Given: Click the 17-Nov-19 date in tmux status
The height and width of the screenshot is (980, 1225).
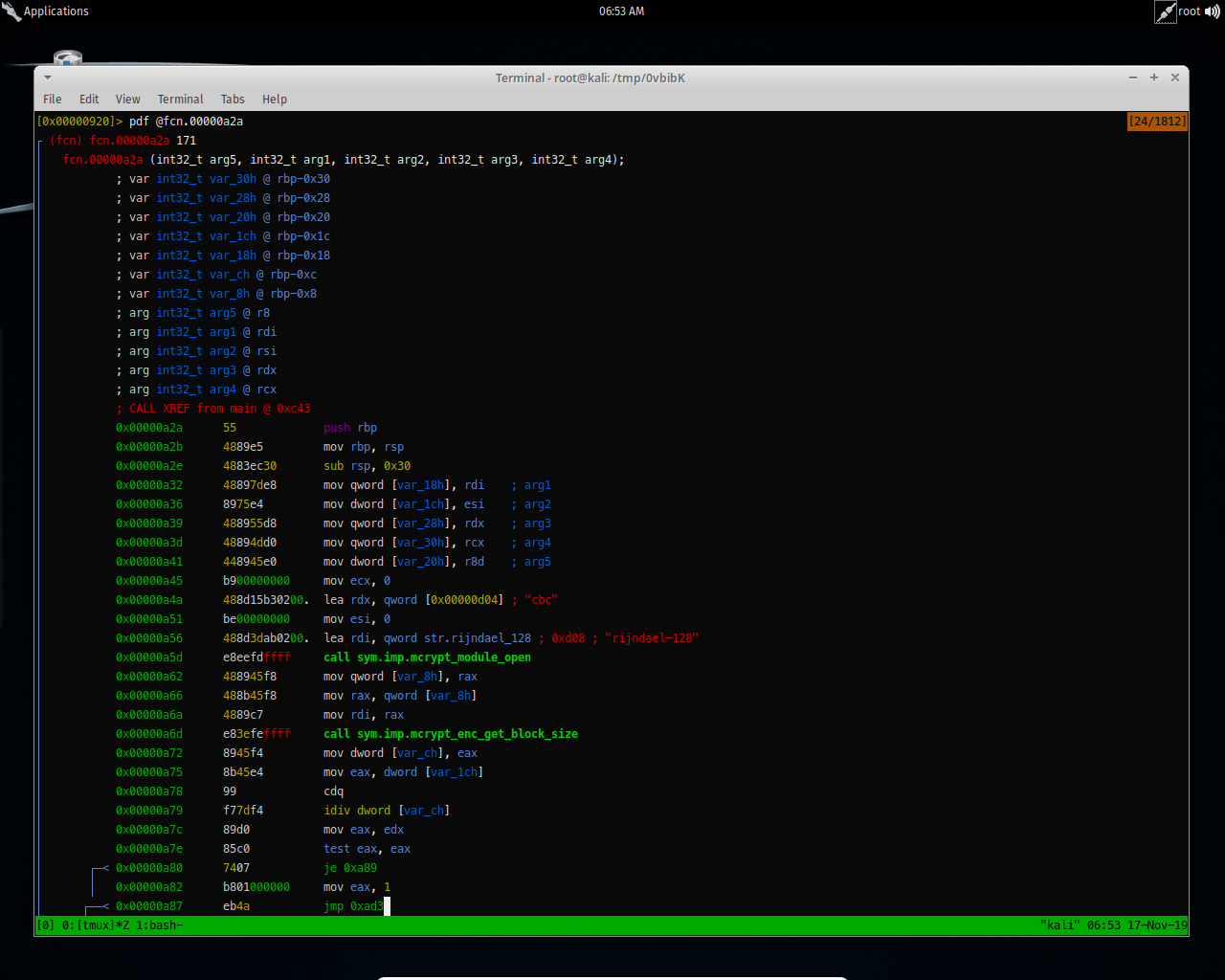Looking at the screenshot, I should click(1157, 925).
